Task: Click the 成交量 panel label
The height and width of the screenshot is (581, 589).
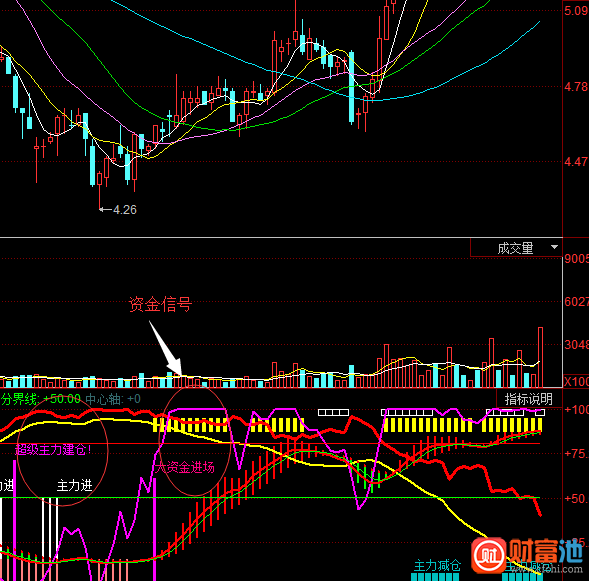Action: pos(515,248)
